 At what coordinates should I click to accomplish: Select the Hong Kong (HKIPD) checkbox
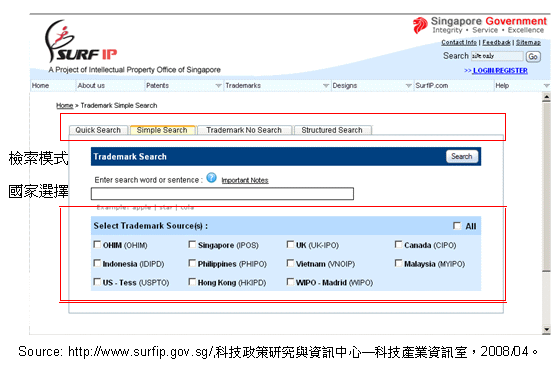192,282
